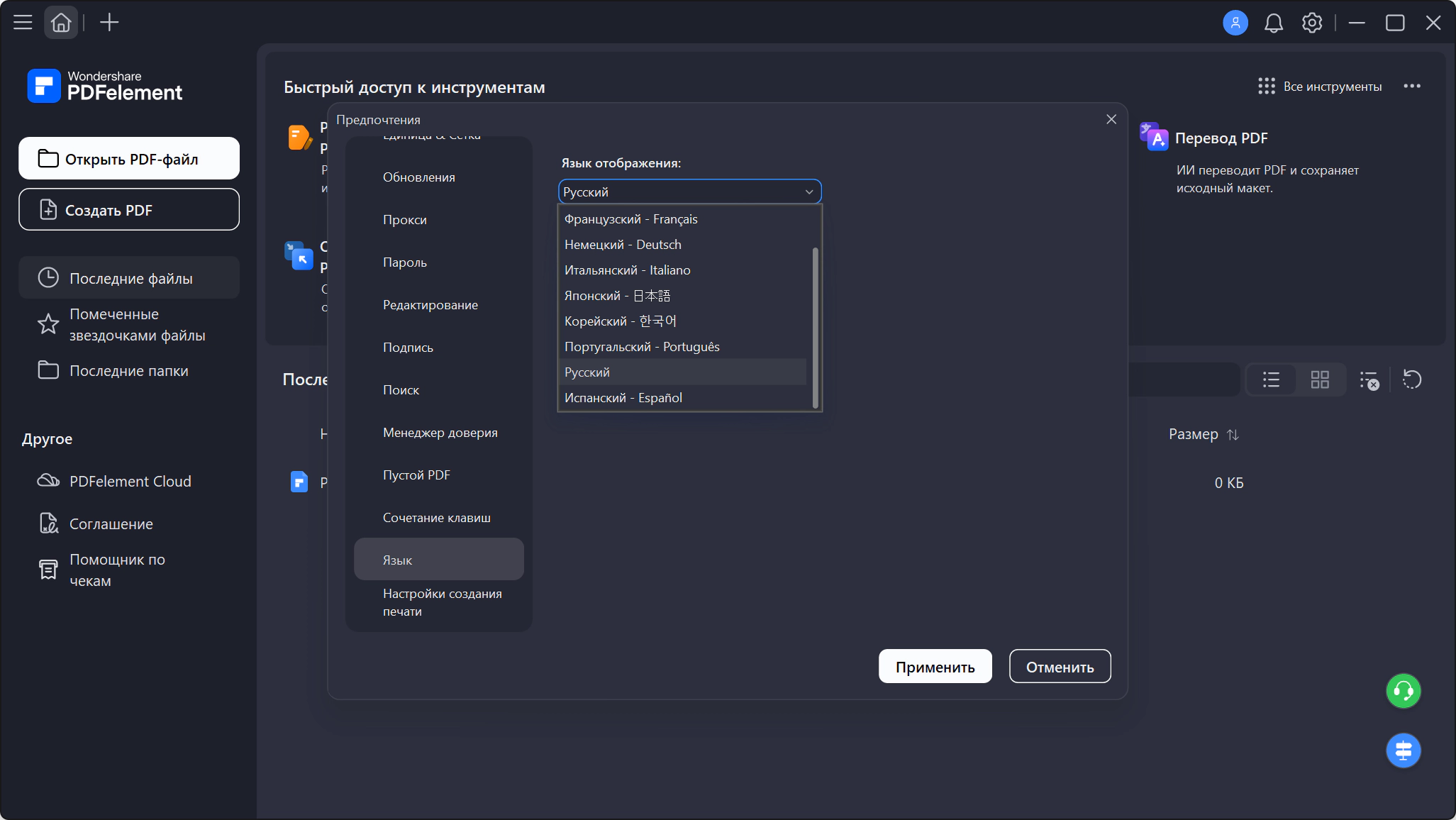Screen dimensions: 1456x820
Task: Open Настройки создания печати section
Action: (438, 602)
